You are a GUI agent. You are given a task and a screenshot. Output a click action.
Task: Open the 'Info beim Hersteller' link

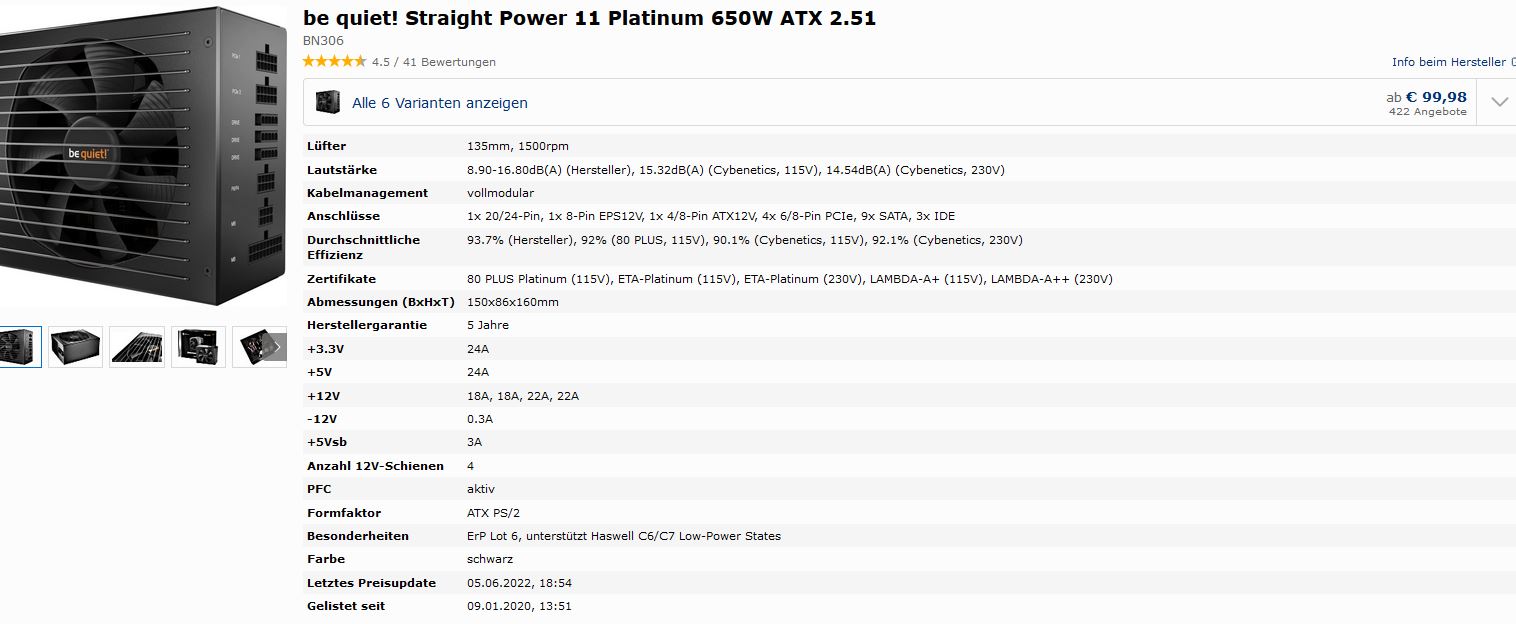tap(1453, 62)
